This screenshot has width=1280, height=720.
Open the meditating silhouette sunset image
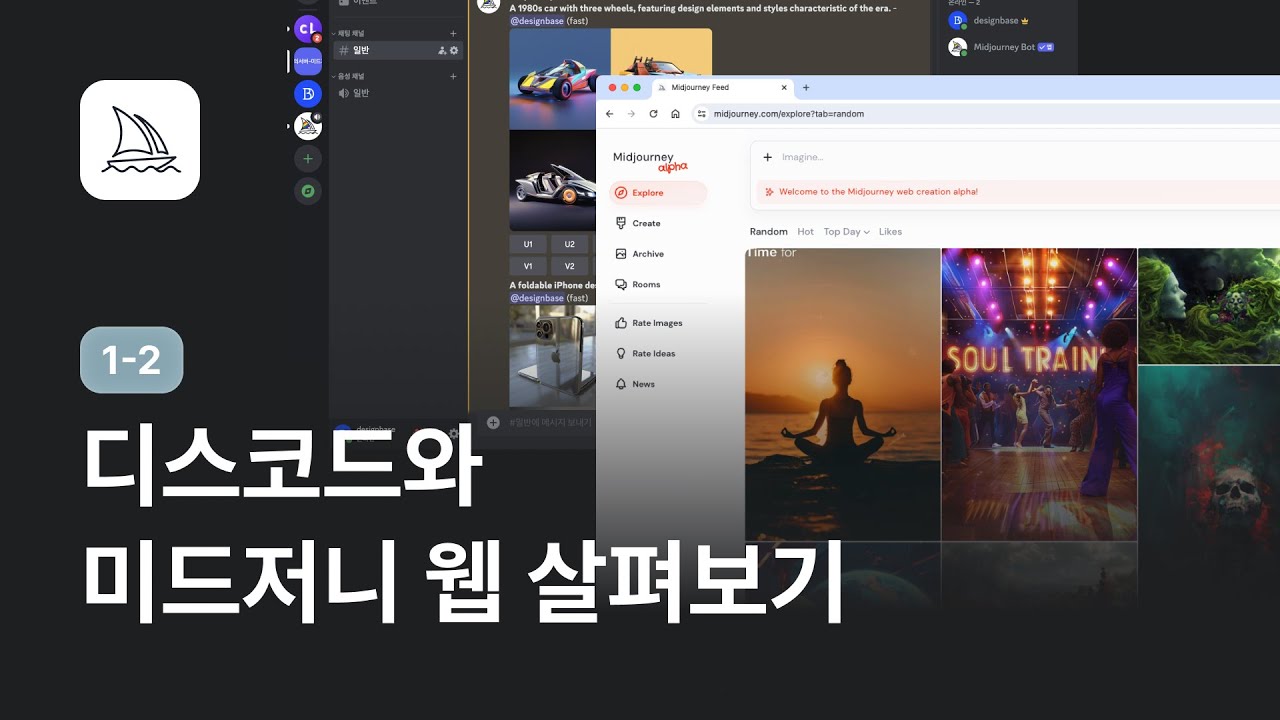[843, 394]
